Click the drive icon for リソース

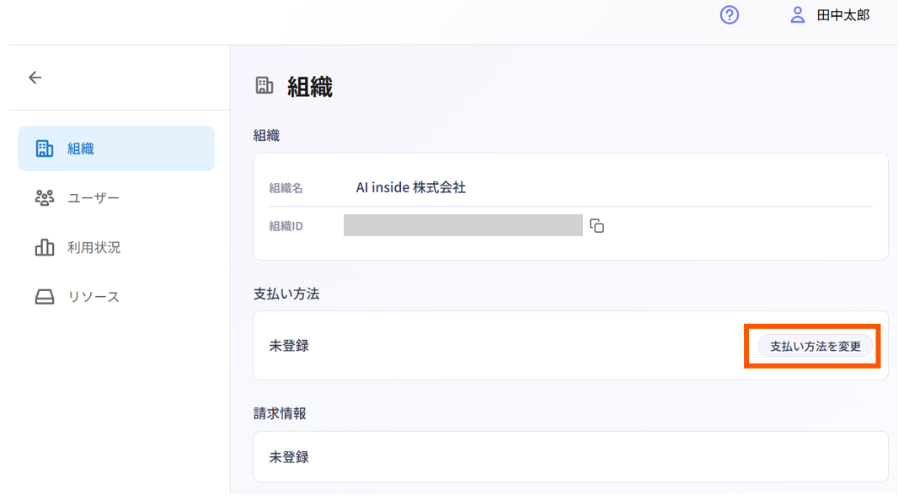[44, 296]
